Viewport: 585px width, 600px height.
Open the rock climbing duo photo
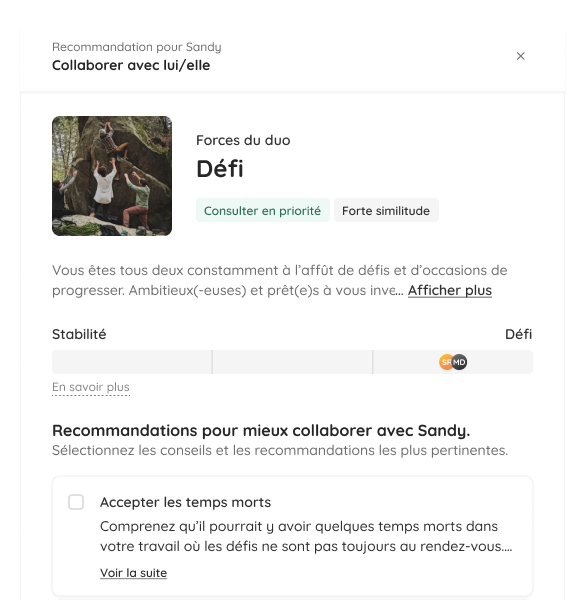[x=112, y=176]
